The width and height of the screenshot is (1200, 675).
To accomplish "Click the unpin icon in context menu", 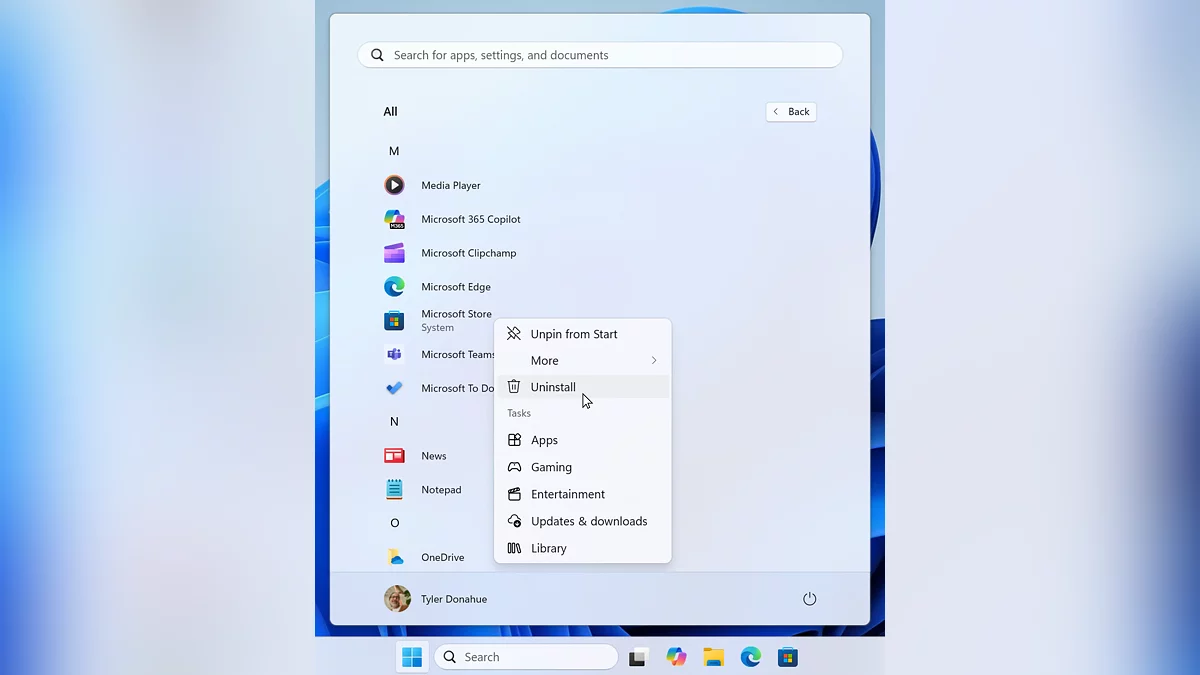I will click(514, 334).
